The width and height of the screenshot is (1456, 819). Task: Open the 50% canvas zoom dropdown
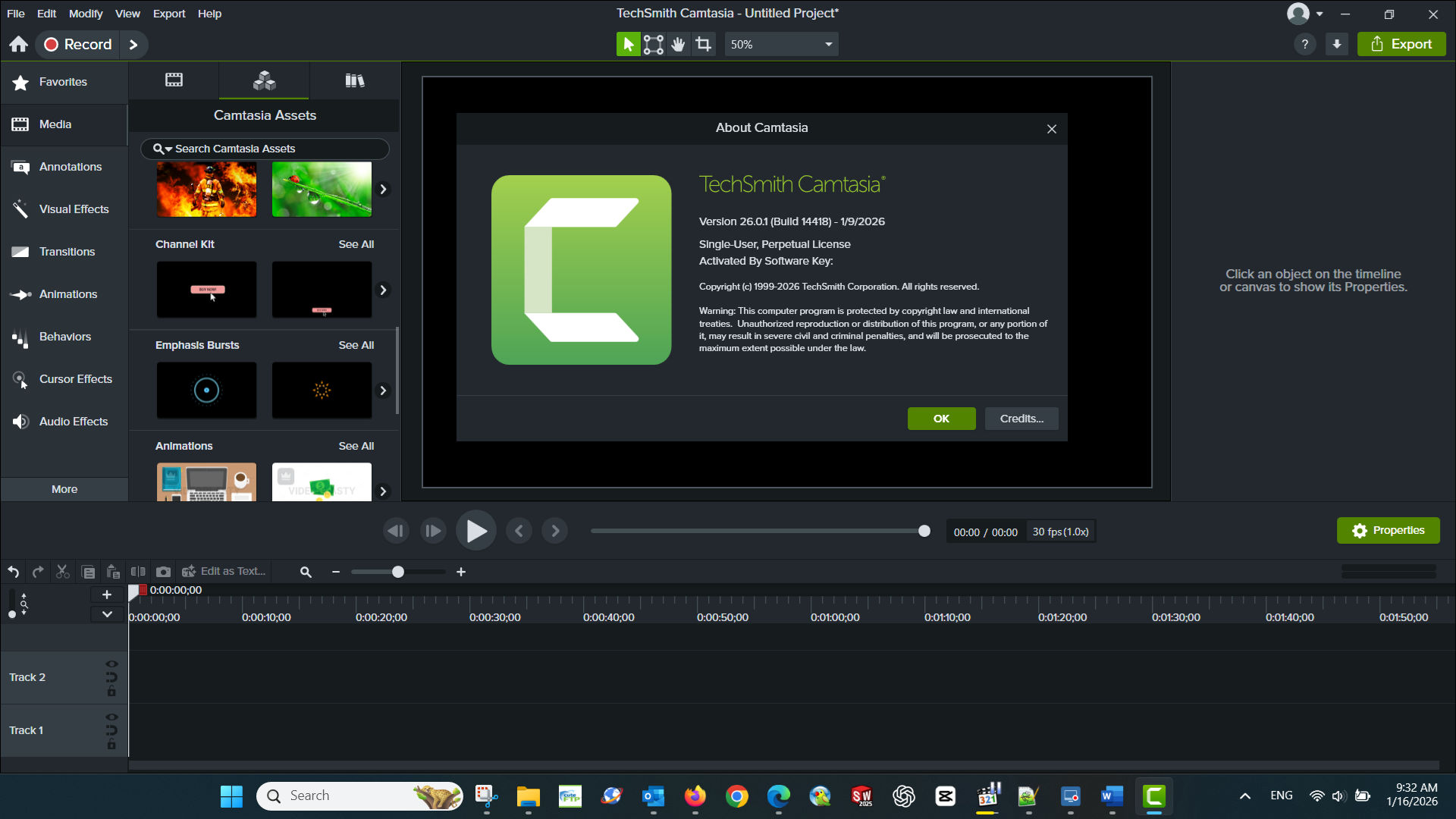tap(781, 45)
